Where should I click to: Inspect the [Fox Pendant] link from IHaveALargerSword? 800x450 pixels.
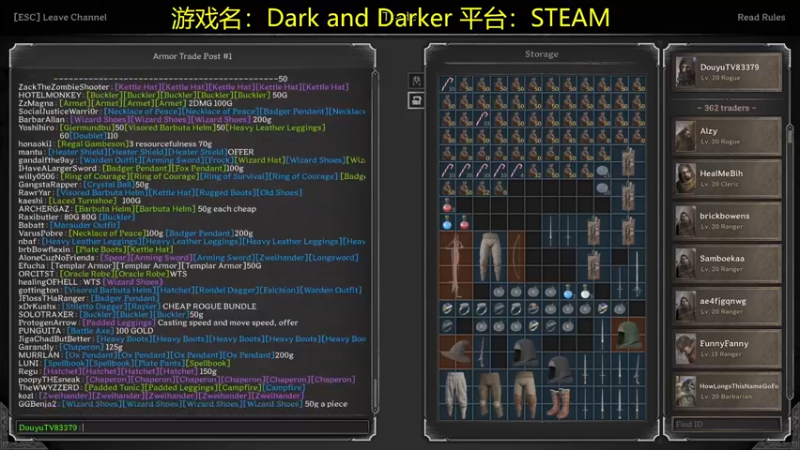click(199, 168)
